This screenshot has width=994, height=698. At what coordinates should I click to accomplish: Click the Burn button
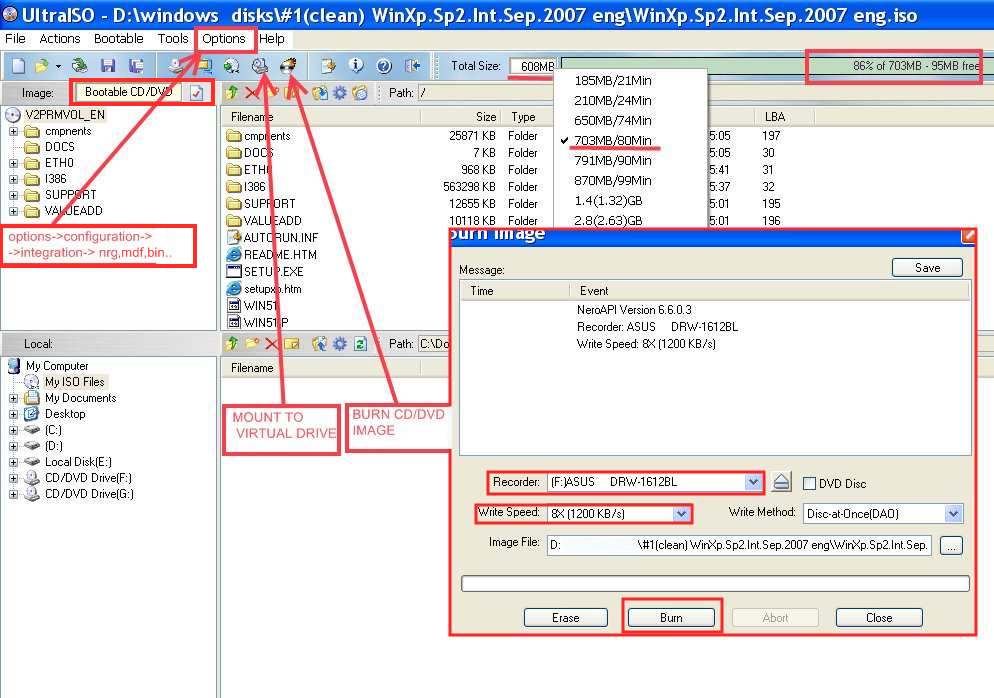[671, 617]
